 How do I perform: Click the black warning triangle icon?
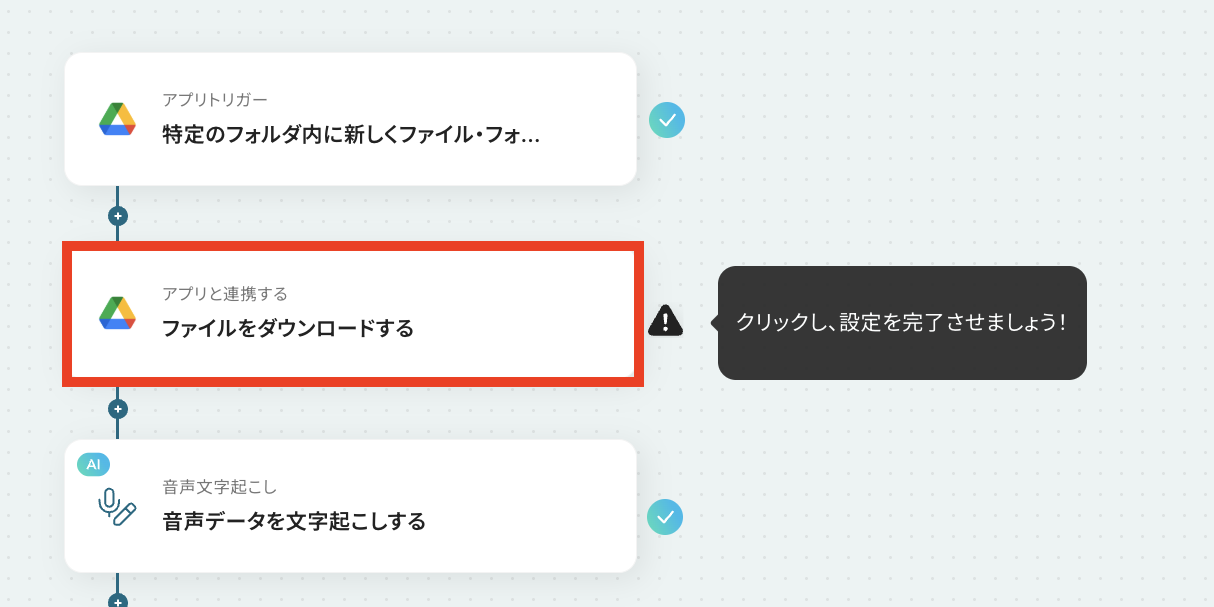pos(665,320)
